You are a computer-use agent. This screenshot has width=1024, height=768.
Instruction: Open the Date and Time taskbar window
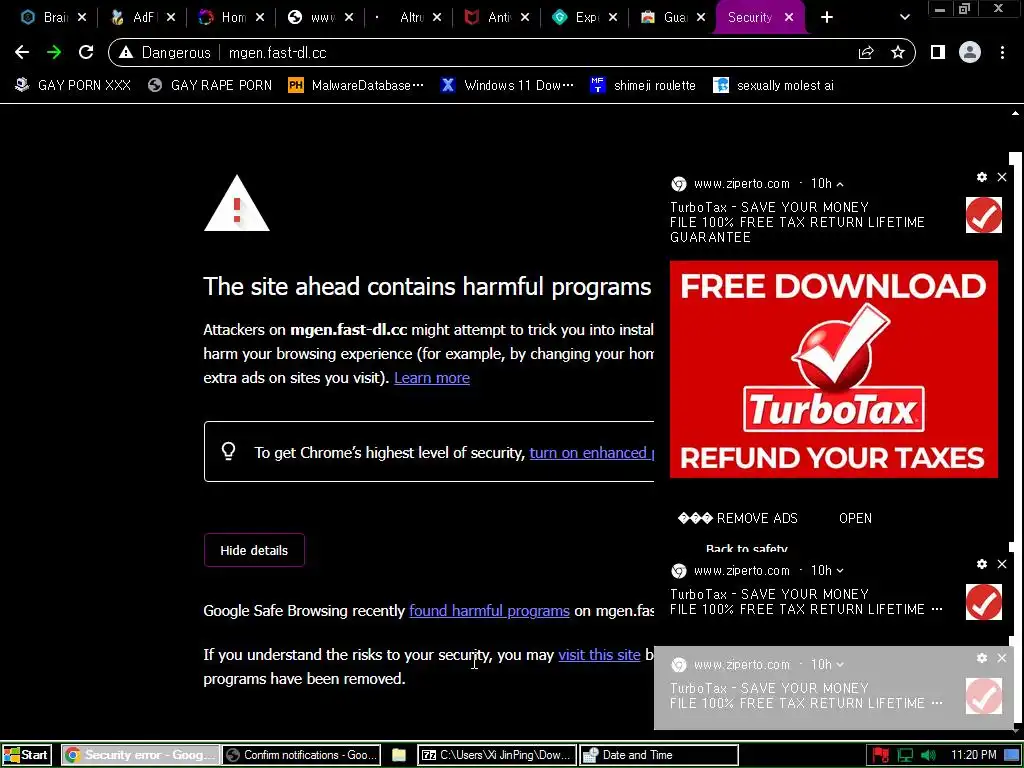(659, 755)
